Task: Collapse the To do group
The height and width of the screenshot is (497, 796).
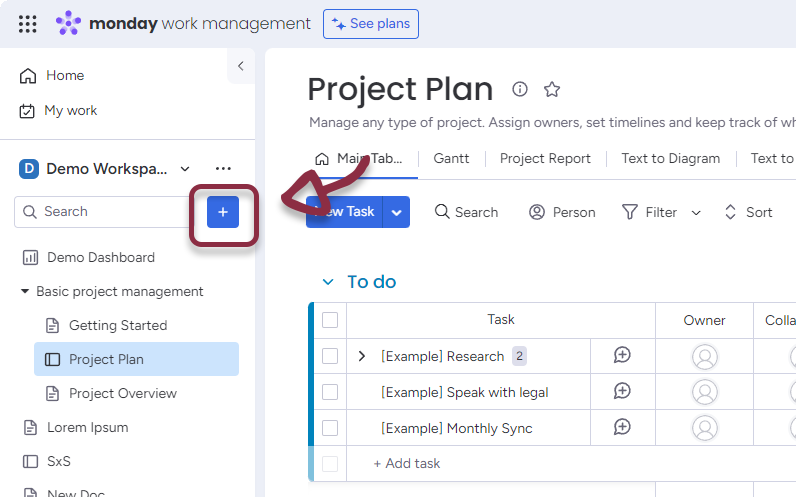Action: [x=328, y=282]
